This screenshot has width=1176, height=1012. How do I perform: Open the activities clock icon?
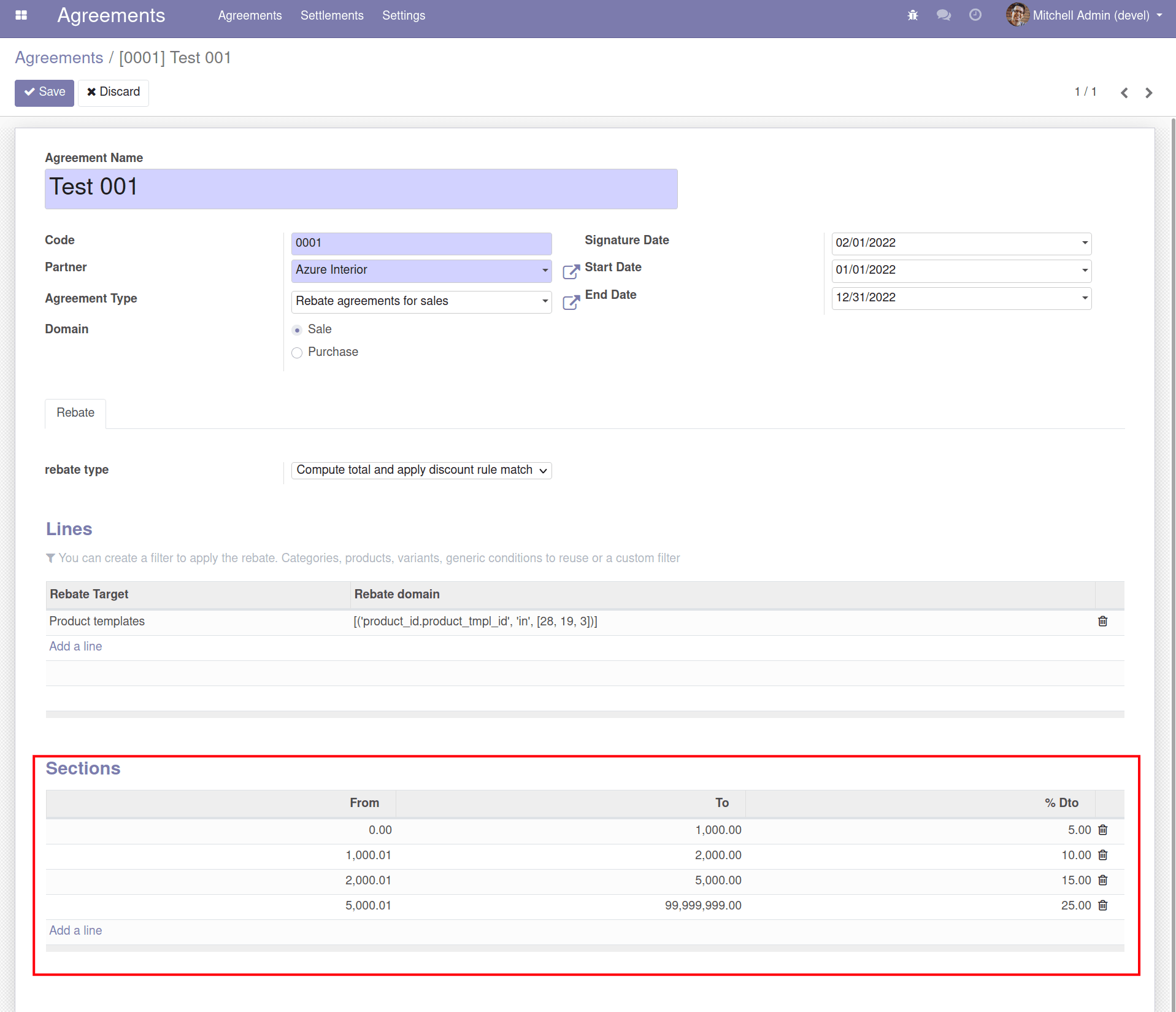tap(975, 15)
